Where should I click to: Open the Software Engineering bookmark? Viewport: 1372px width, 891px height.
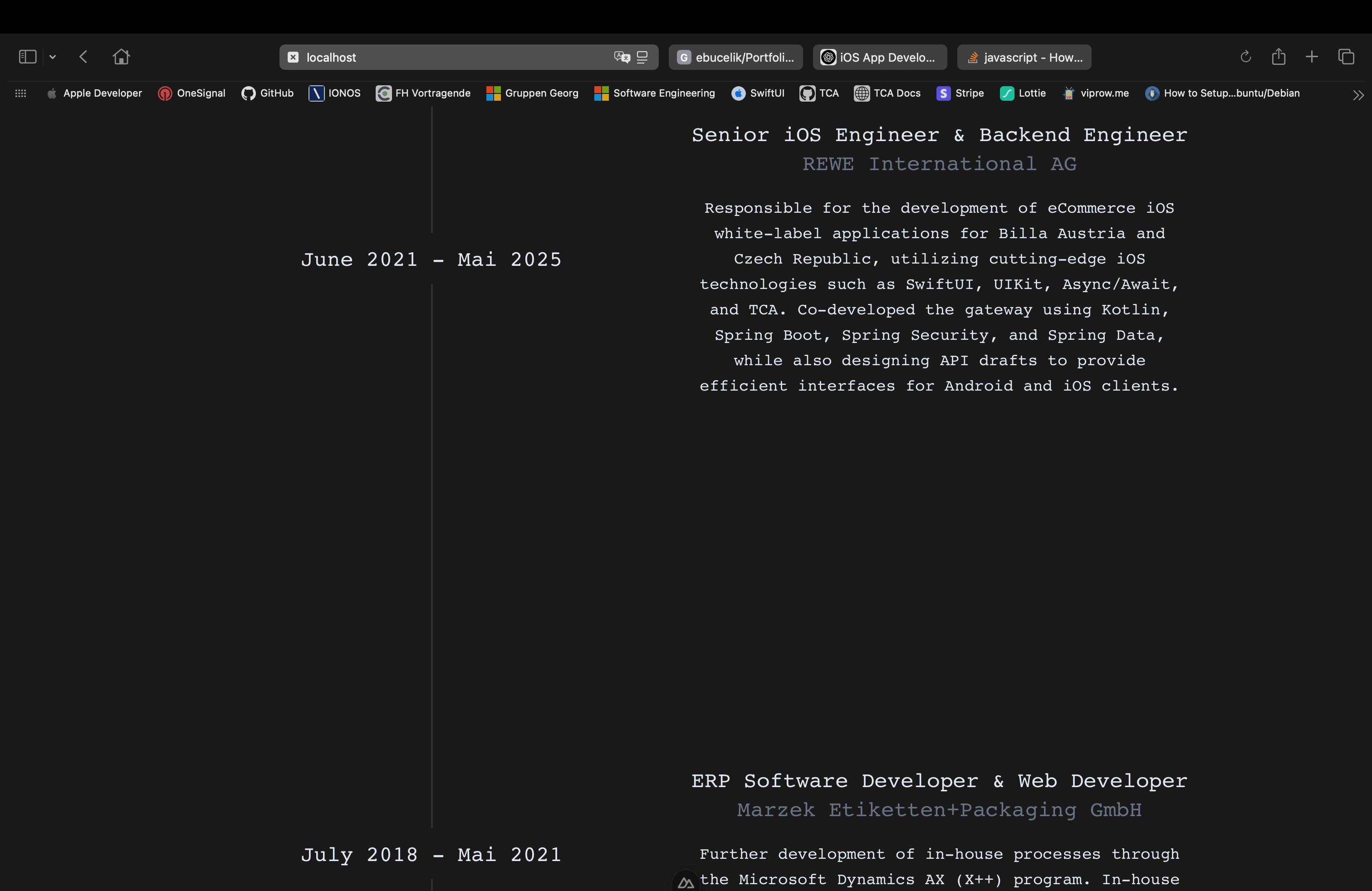(x=654, y=93)
